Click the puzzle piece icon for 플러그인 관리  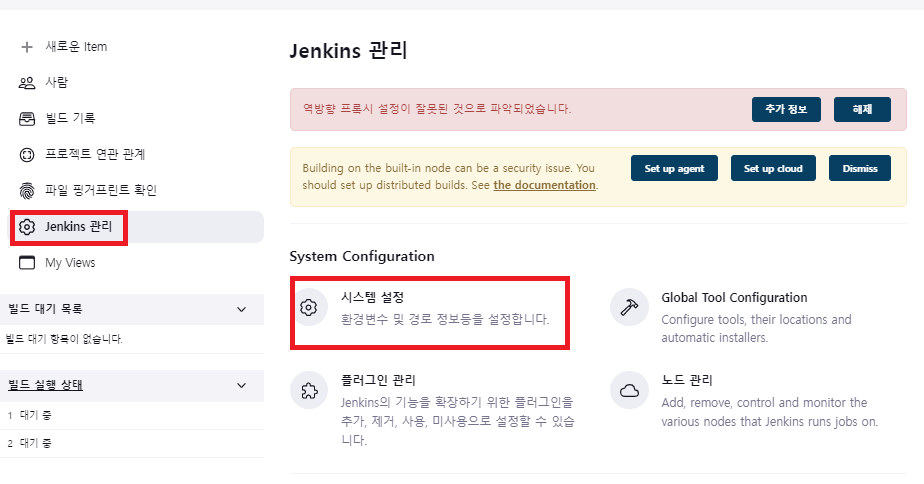[x=309, y=390]
